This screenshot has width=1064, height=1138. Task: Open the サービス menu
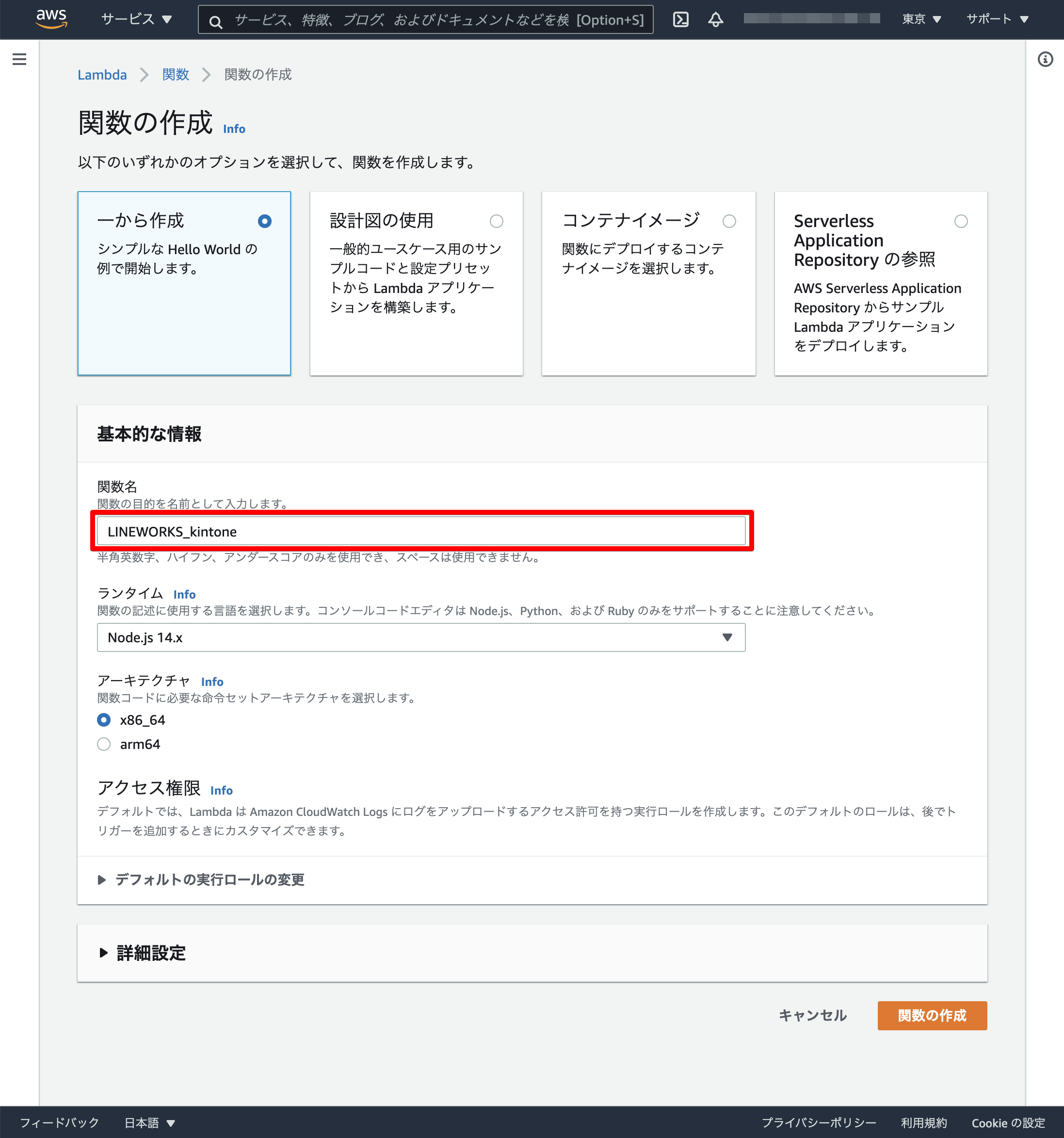coord(136,19)
